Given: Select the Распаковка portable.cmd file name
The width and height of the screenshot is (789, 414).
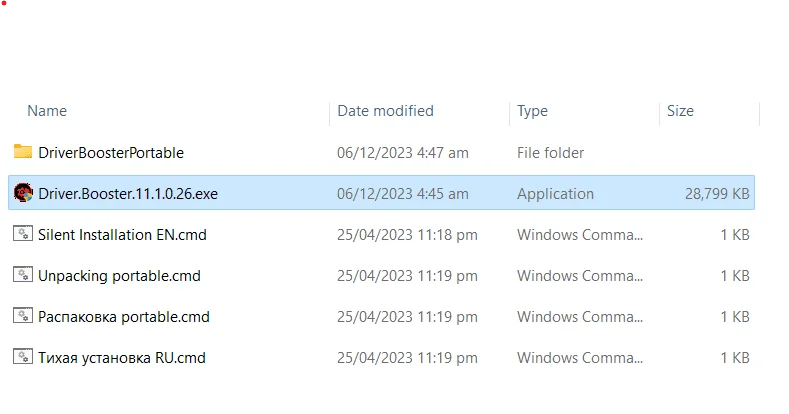Looking at the screenshot, I should [x=124, y=317].
